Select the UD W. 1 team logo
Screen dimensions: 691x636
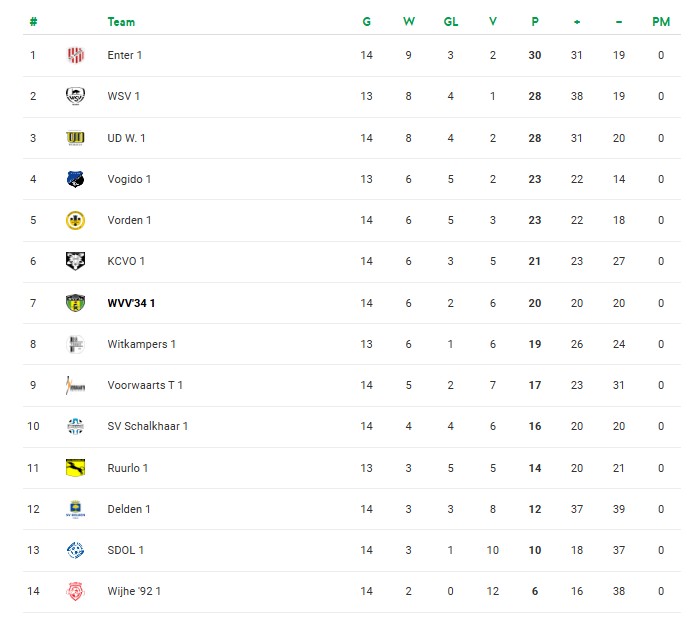[x=75, y=138]
